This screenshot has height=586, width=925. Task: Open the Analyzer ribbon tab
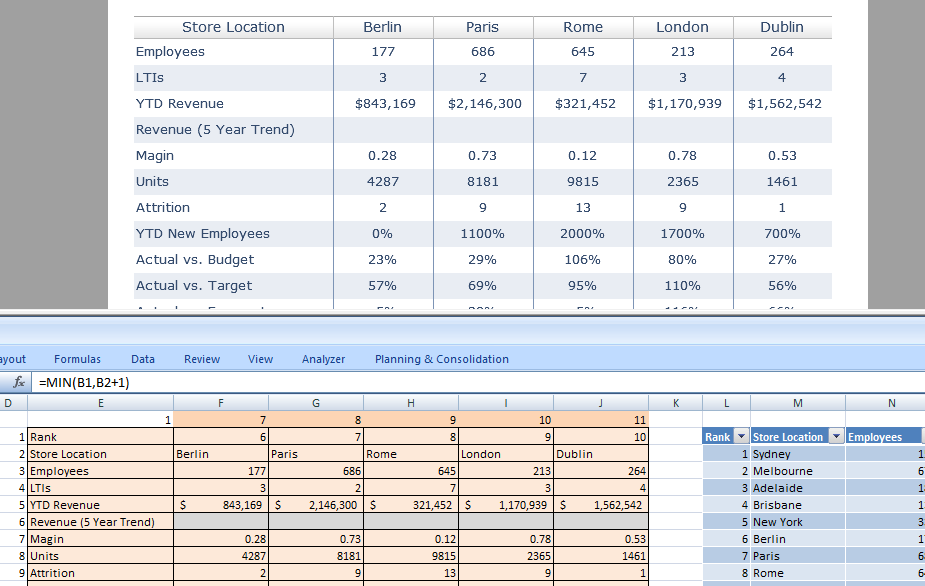tap(323, 359)
